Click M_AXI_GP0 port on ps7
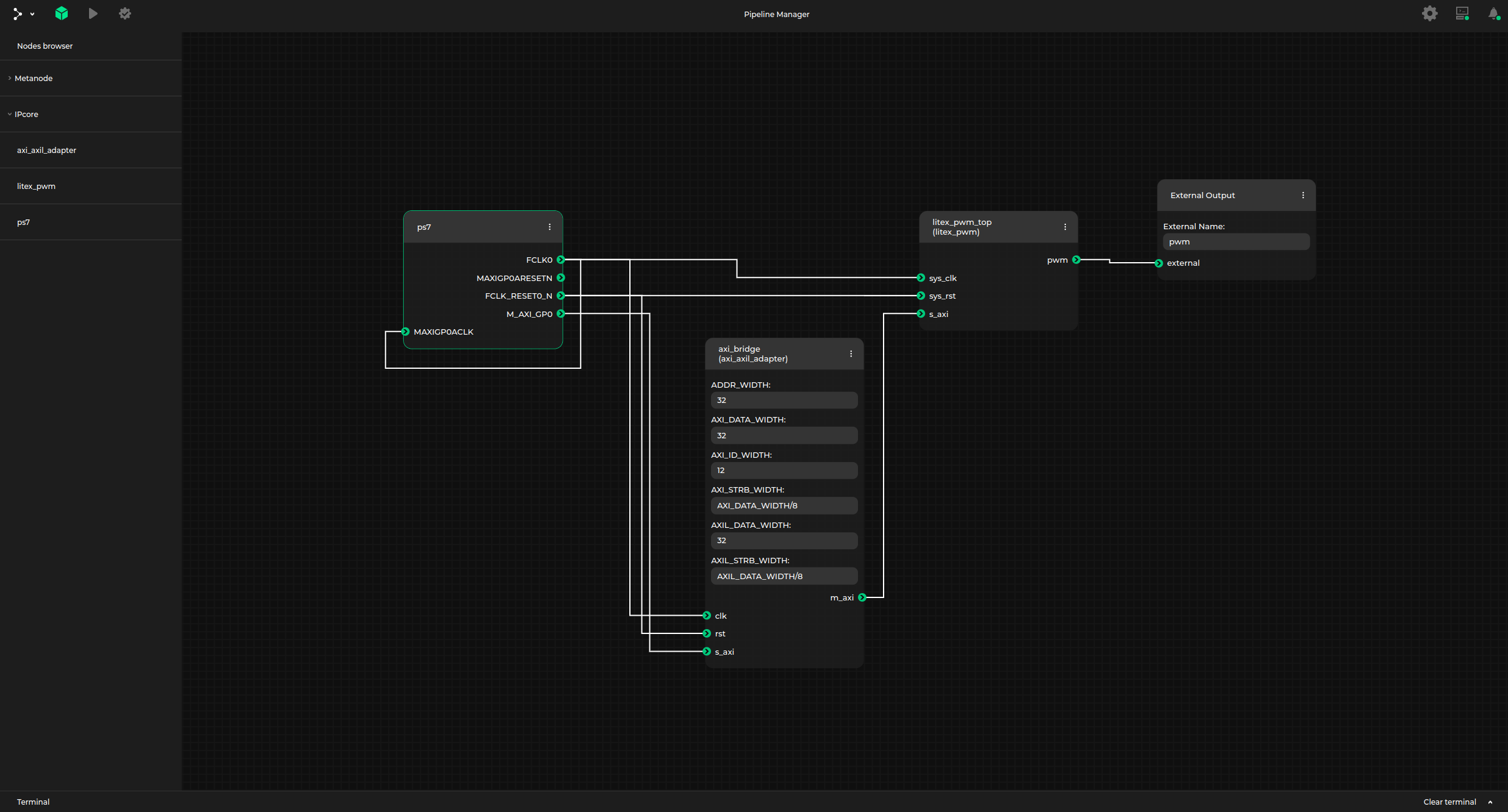The width and height of the screenshot is (1508, 812). pyautogui.click(x=560, y=314)
